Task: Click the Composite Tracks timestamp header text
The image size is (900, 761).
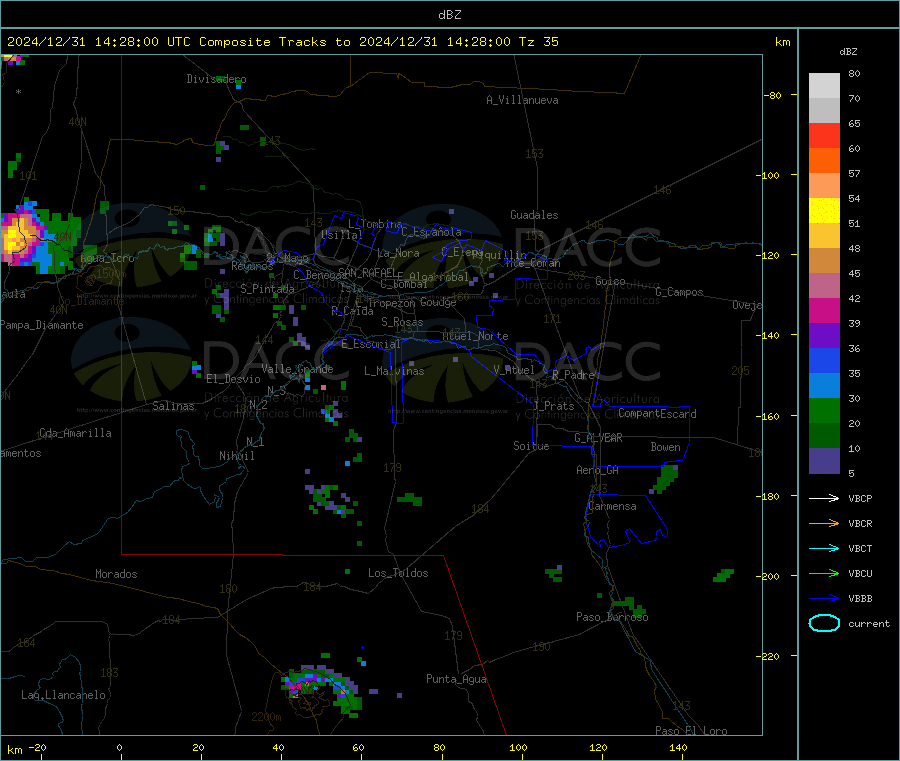Action: 282,42
